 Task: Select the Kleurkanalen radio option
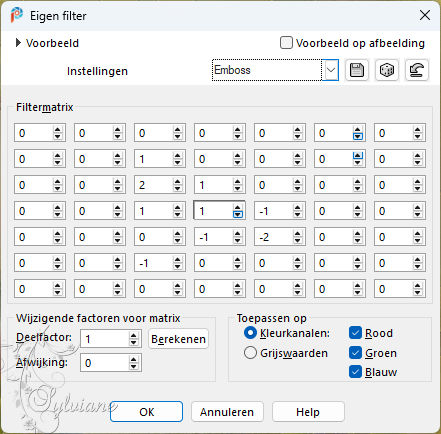click(x=250, y=333)
